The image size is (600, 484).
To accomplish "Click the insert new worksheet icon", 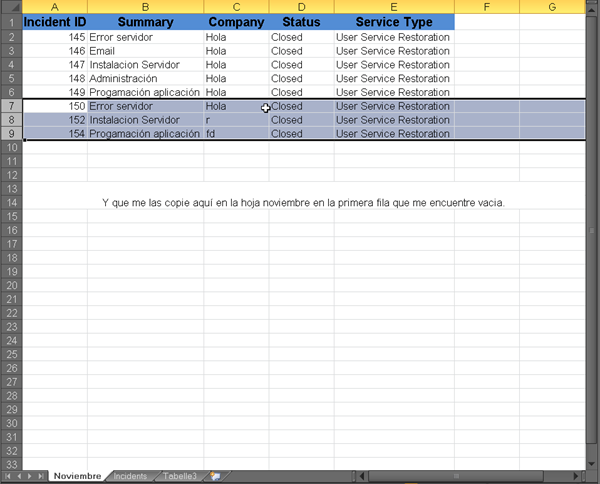I will point(215,476).
